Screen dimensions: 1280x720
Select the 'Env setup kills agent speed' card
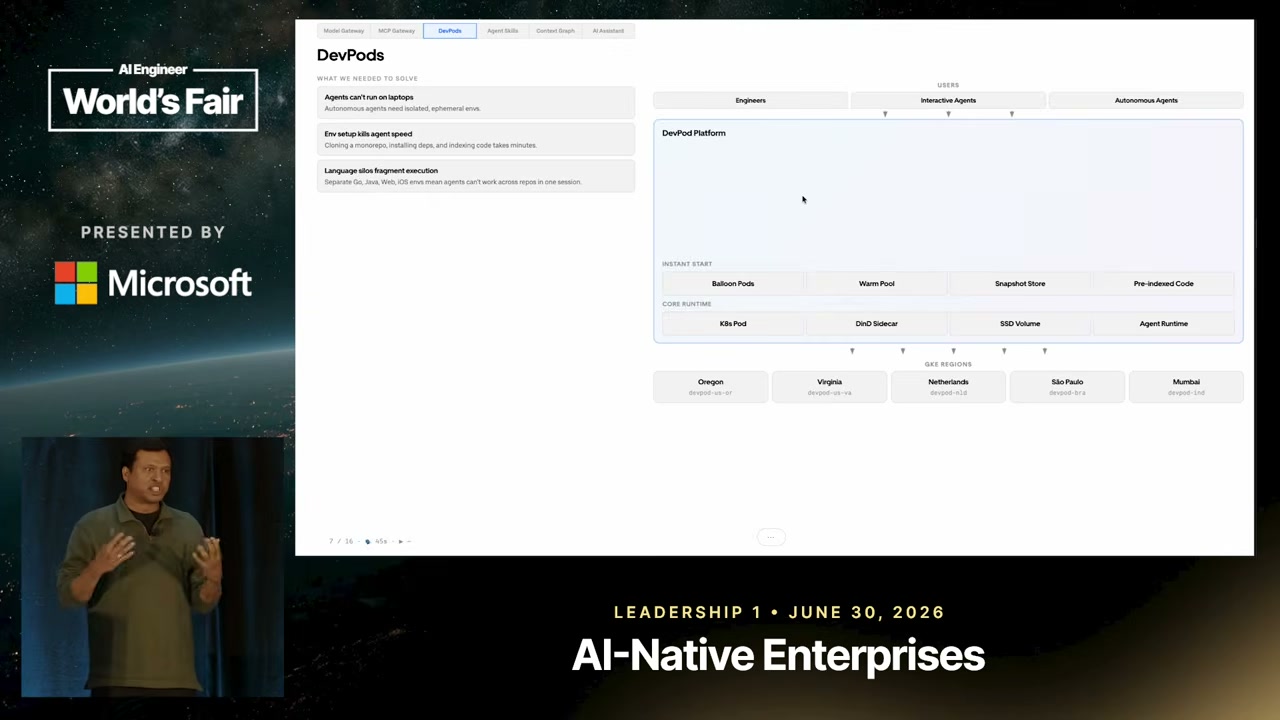[x=476, y=139]
